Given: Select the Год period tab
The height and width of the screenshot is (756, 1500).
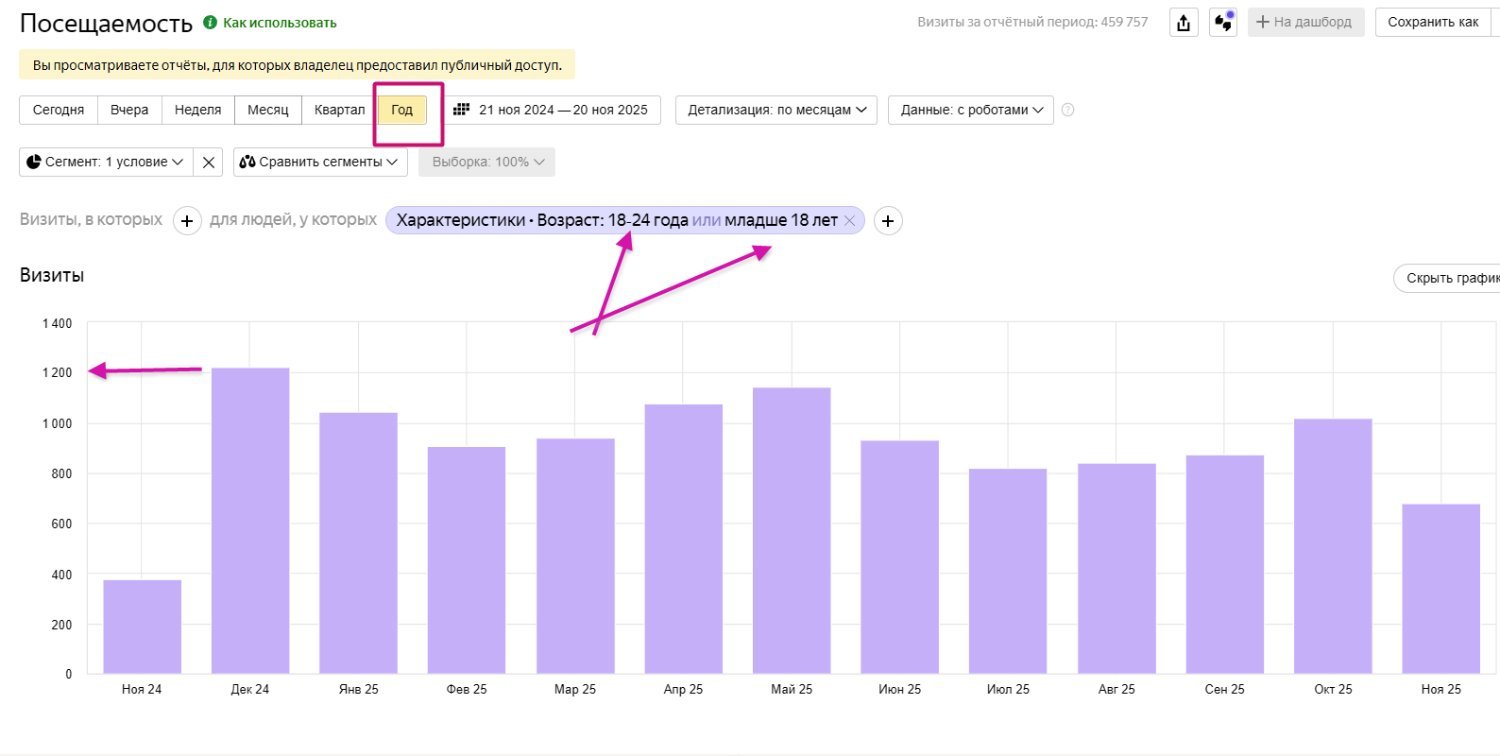Looking at the screenshot, I should pos(402,110).
